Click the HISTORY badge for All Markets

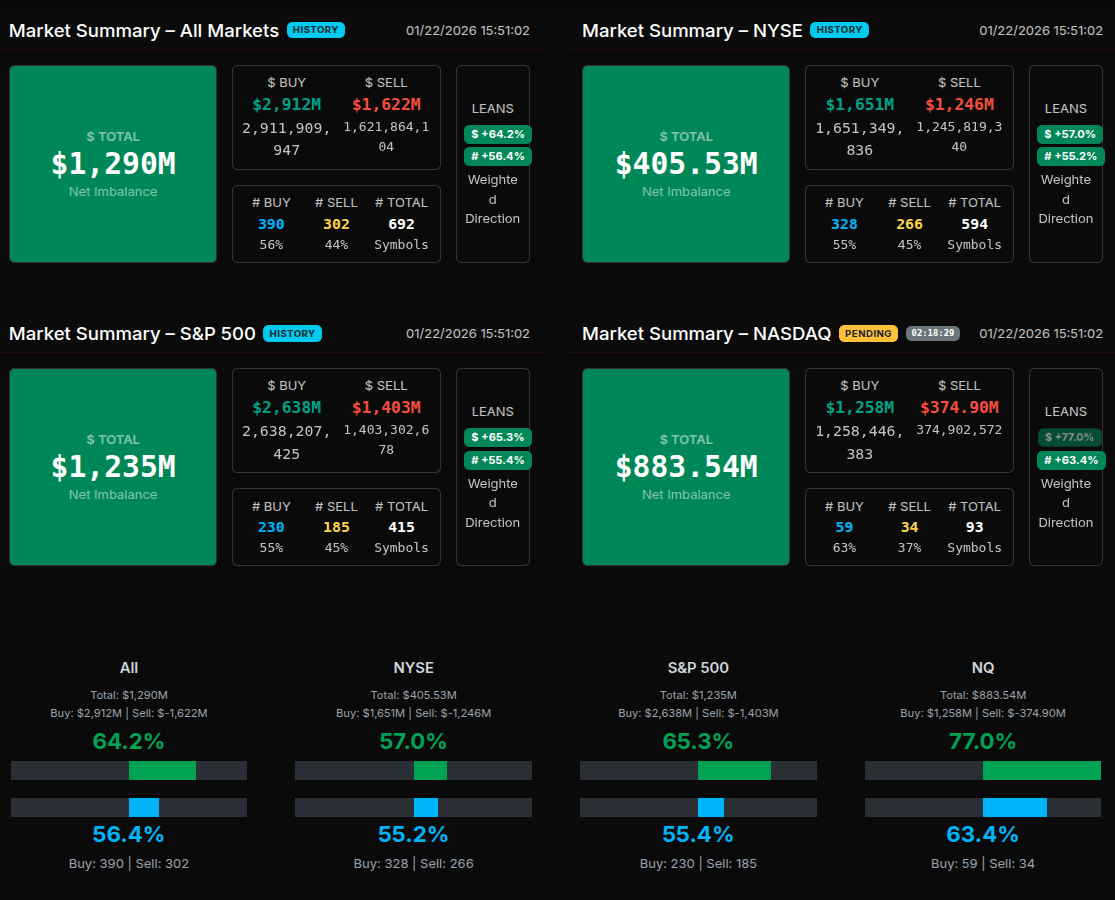coord(315,30)
